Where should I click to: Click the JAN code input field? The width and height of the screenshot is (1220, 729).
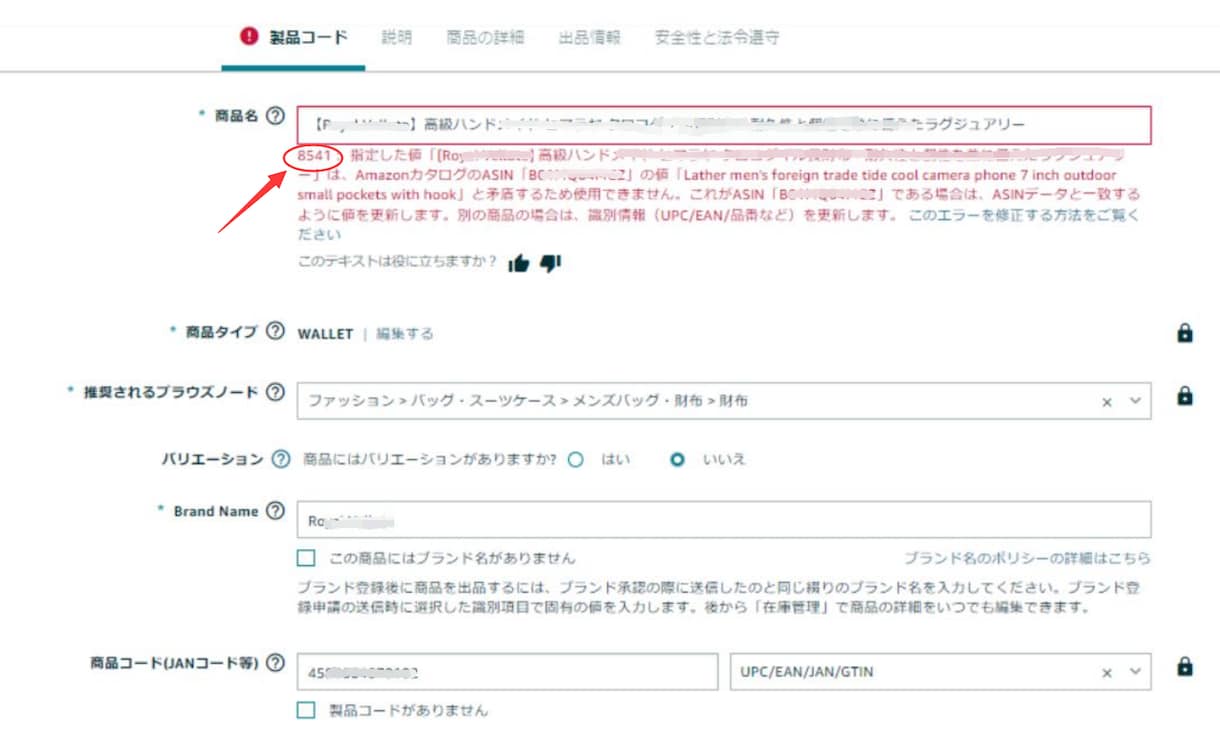508,672
